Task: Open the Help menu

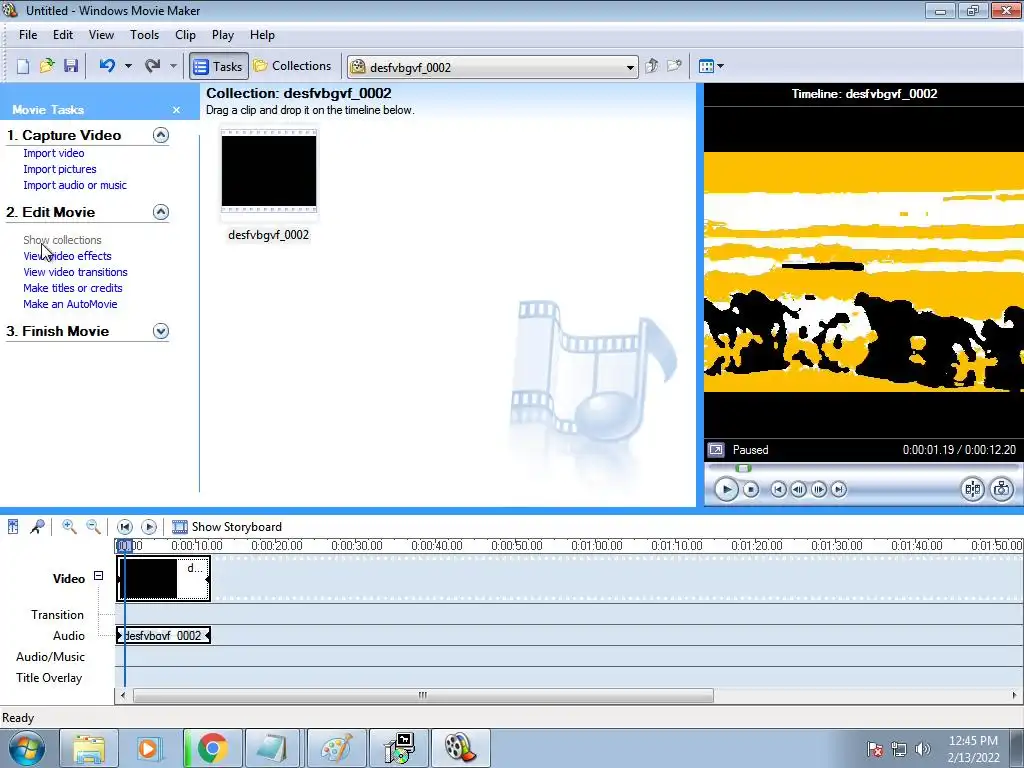Action: point(262,35)
